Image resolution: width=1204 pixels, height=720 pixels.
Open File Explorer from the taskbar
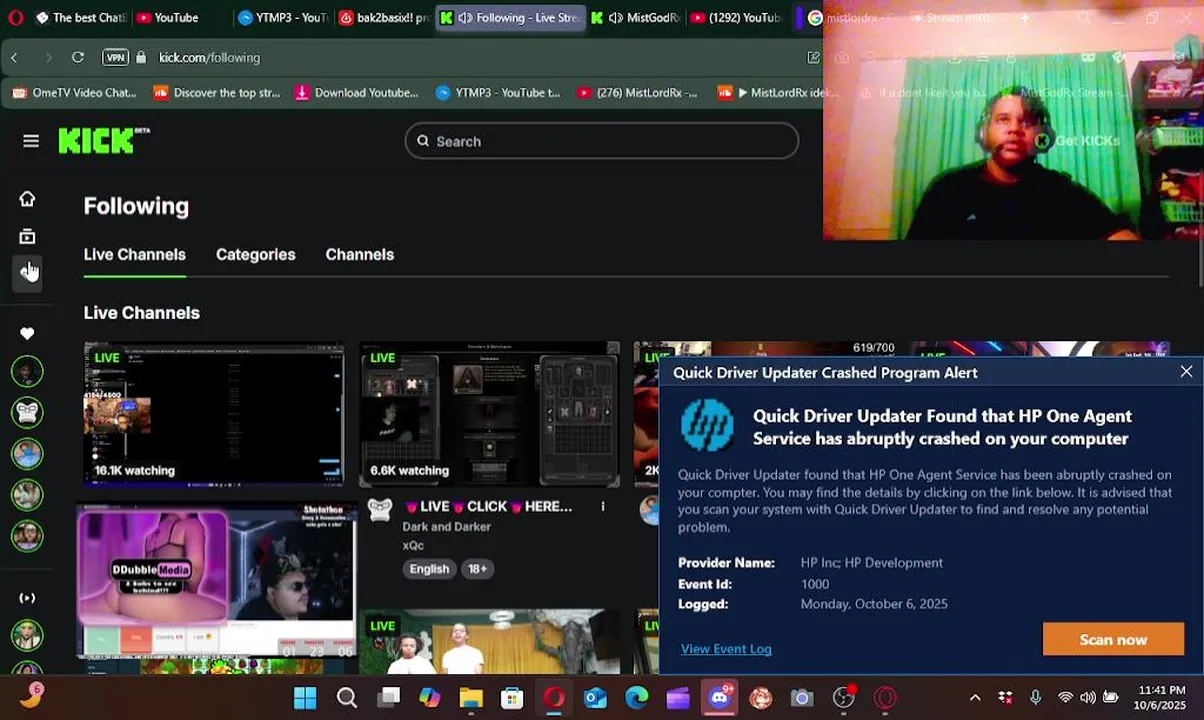click(471, 698)
